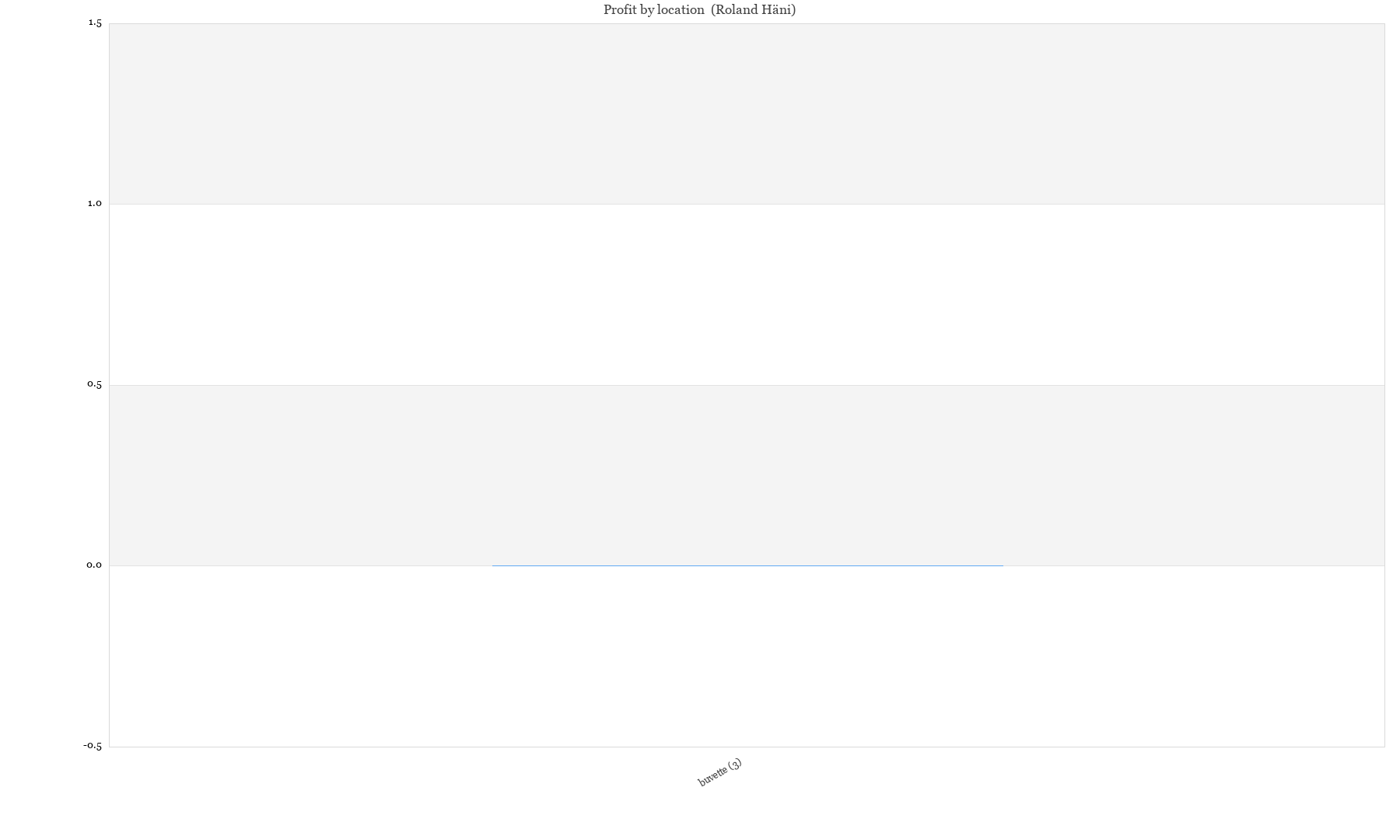
Task: Click the gray band between 1.0 and 1.5
Action: pos(747,114)
